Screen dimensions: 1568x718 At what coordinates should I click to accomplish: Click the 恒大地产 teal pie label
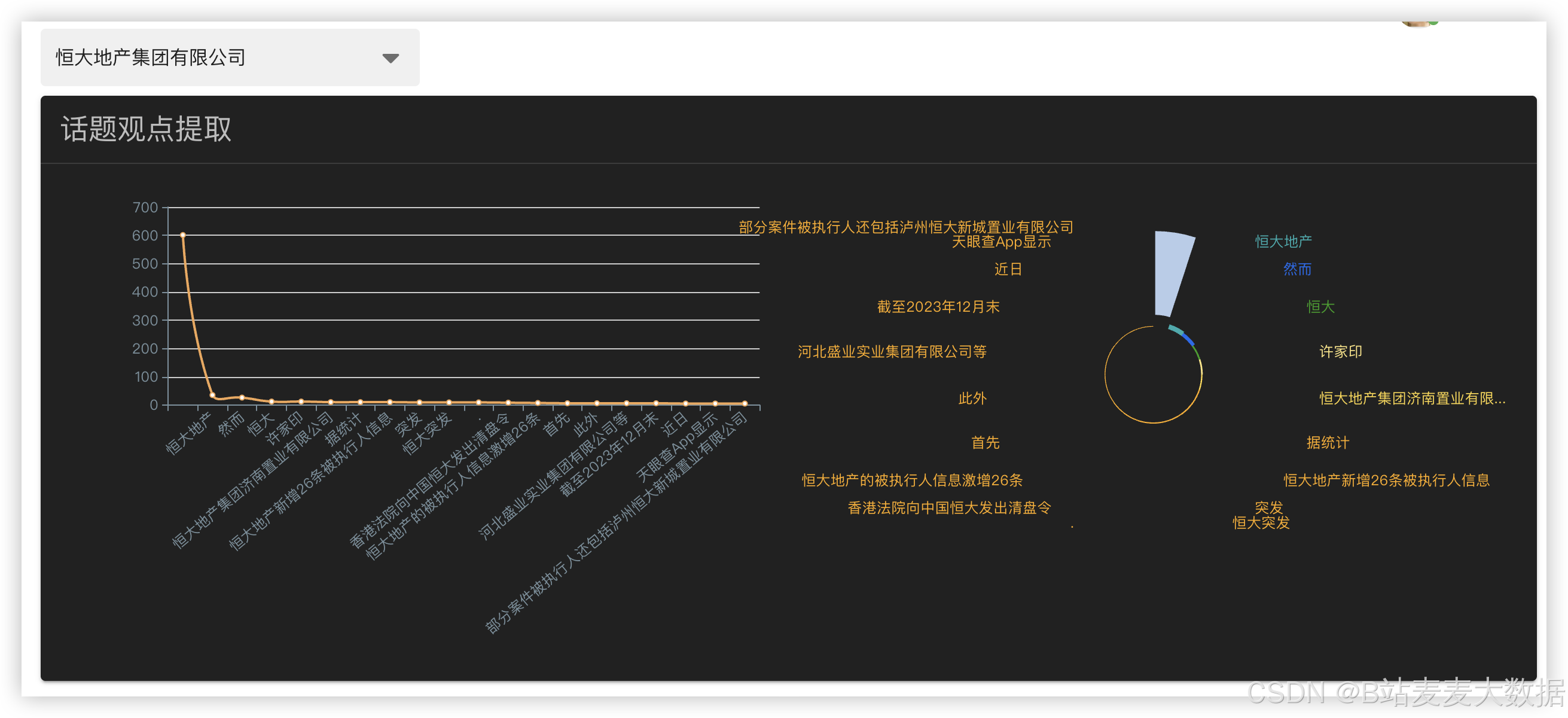pyautogui.click(x=1283, y=241)
